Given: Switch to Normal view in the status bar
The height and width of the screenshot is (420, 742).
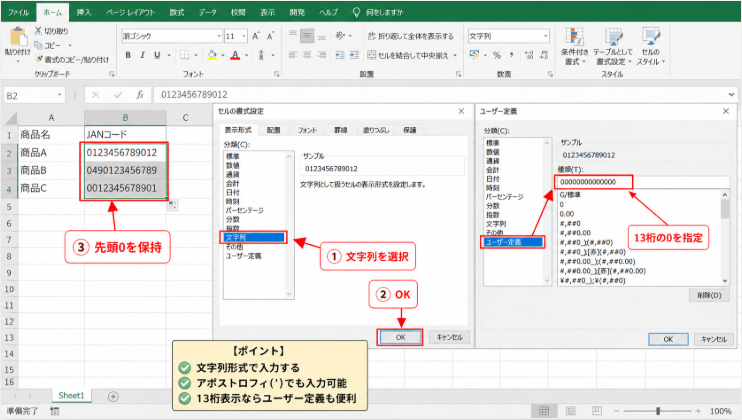Looking at the screenshot, I should pos(544,411).
